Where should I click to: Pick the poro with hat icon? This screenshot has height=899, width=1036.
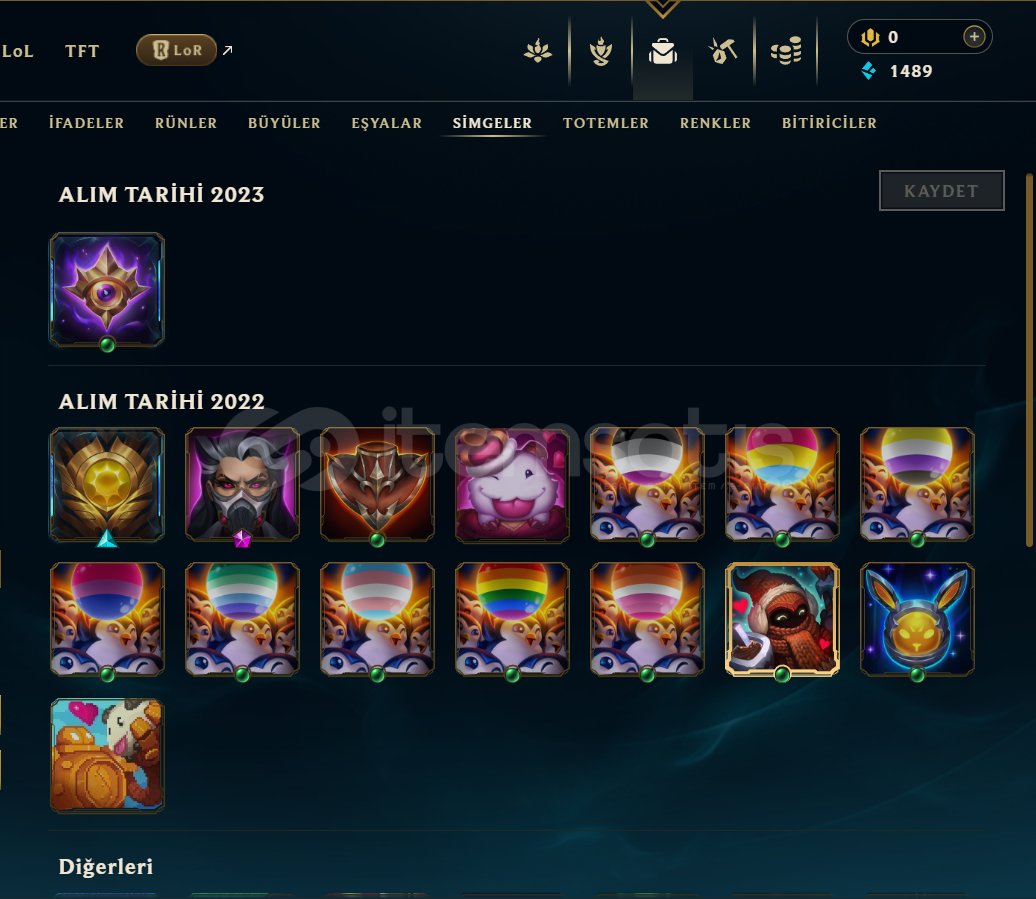coord(512,484)
